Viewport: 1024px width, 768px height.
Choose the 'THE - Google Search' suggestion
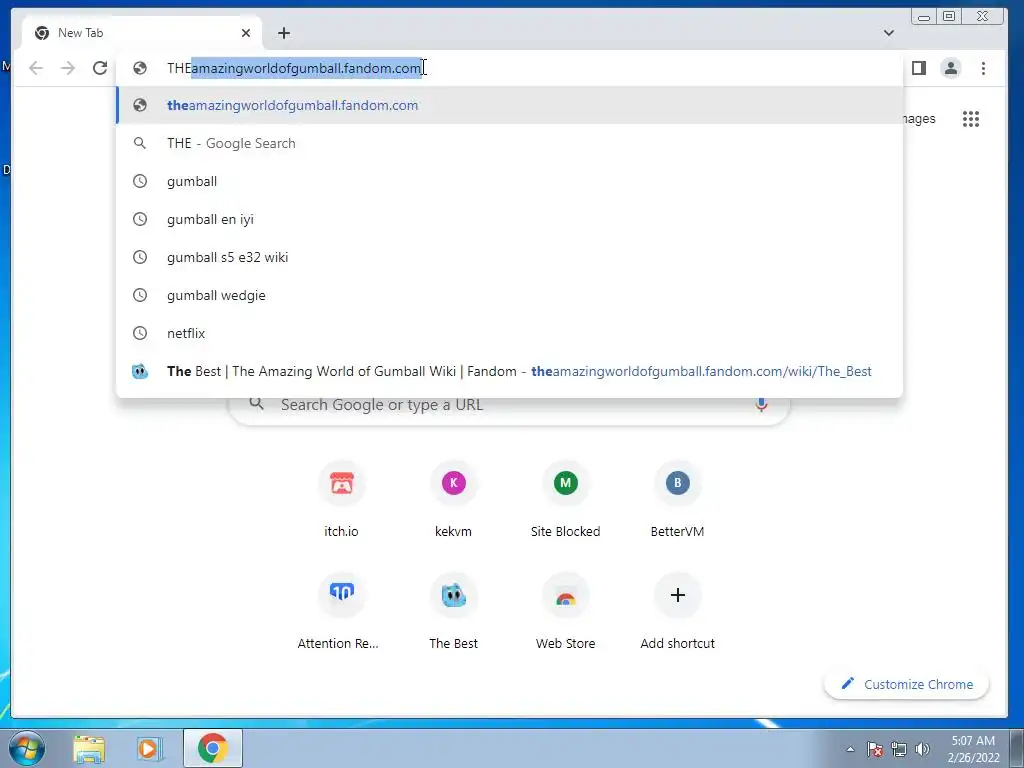(x=509, y=143)
